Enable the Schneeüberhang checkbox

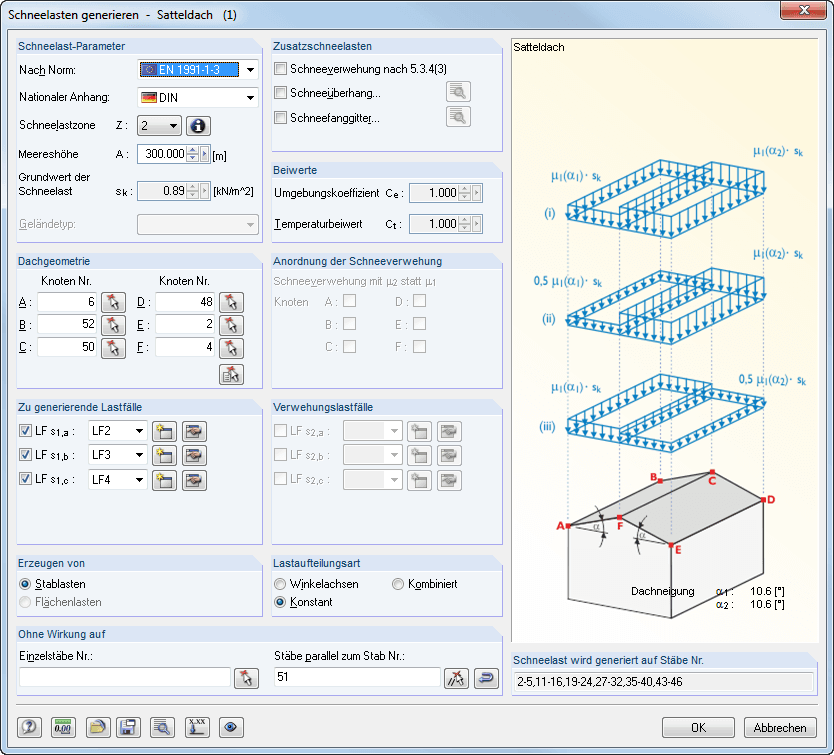(280, 93)
